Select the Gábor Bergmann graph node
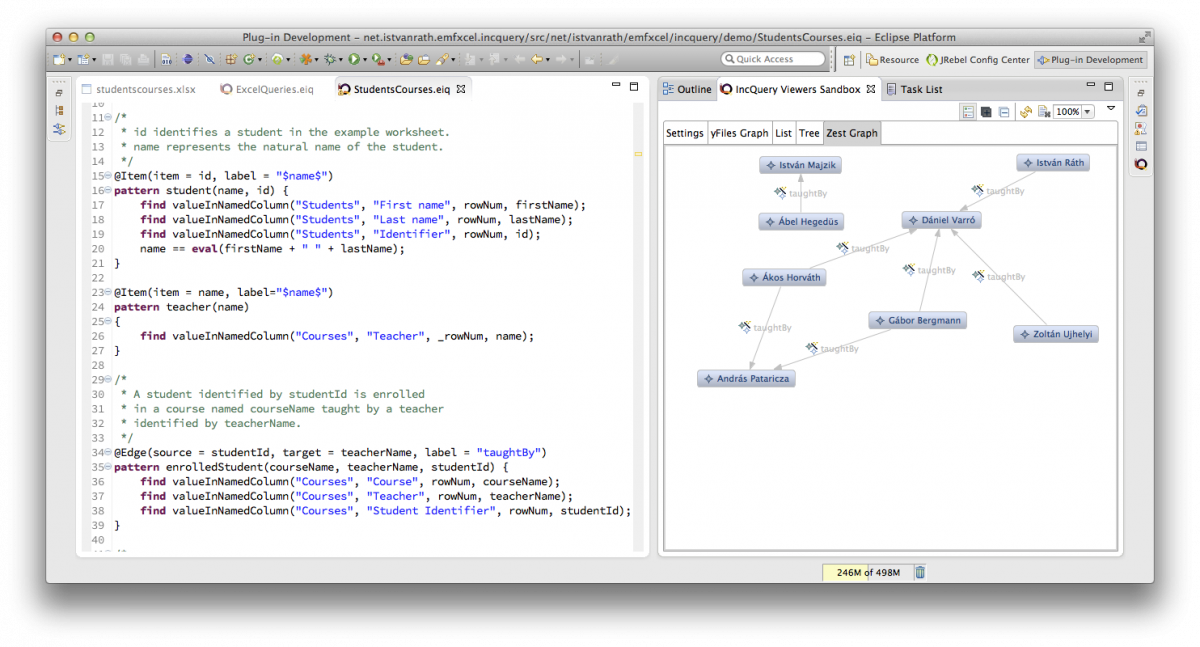1200x647 pixels. (917, 321)
